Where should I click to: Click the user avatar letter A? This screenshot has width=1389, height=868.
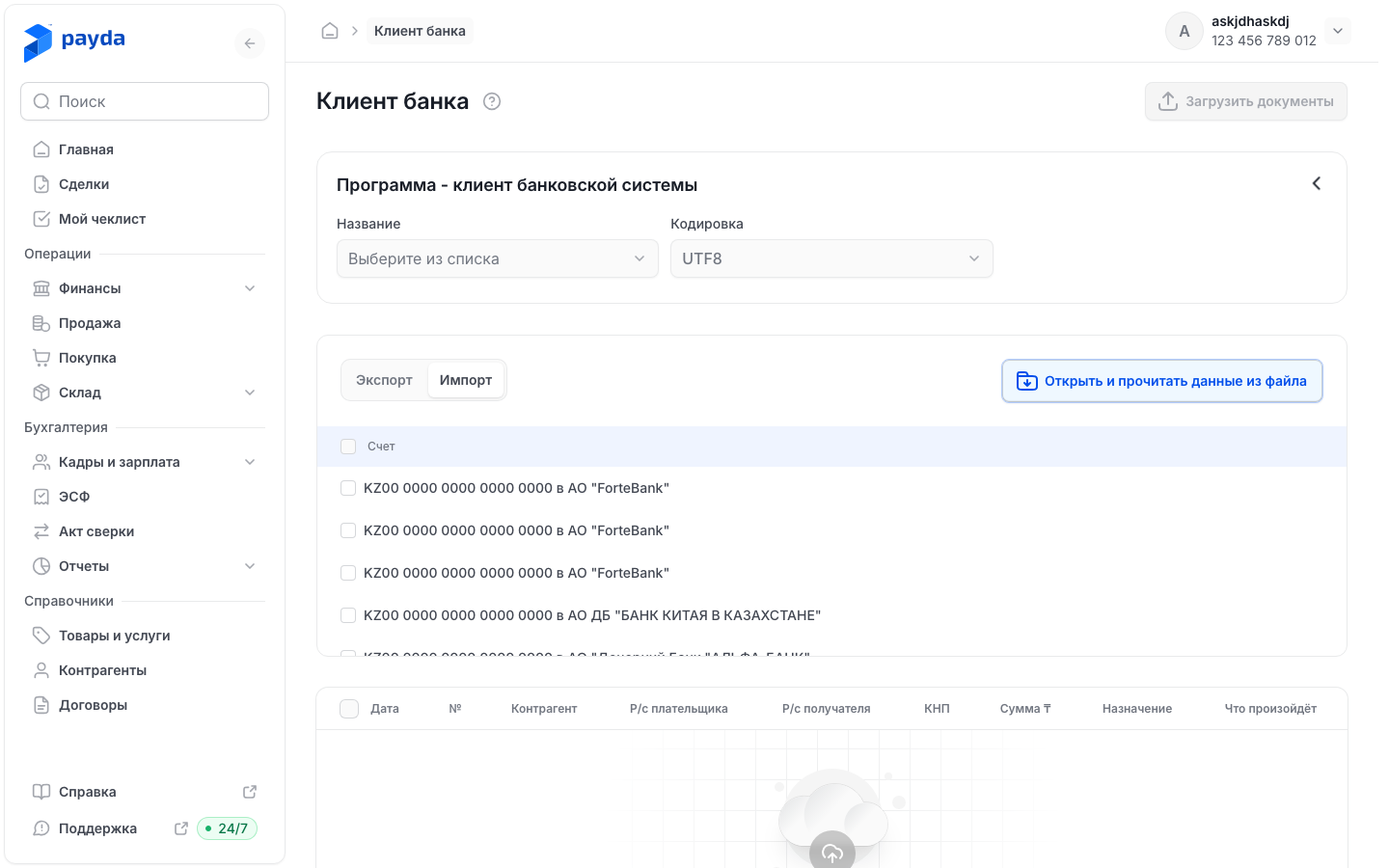click(x=1185, y=31)
